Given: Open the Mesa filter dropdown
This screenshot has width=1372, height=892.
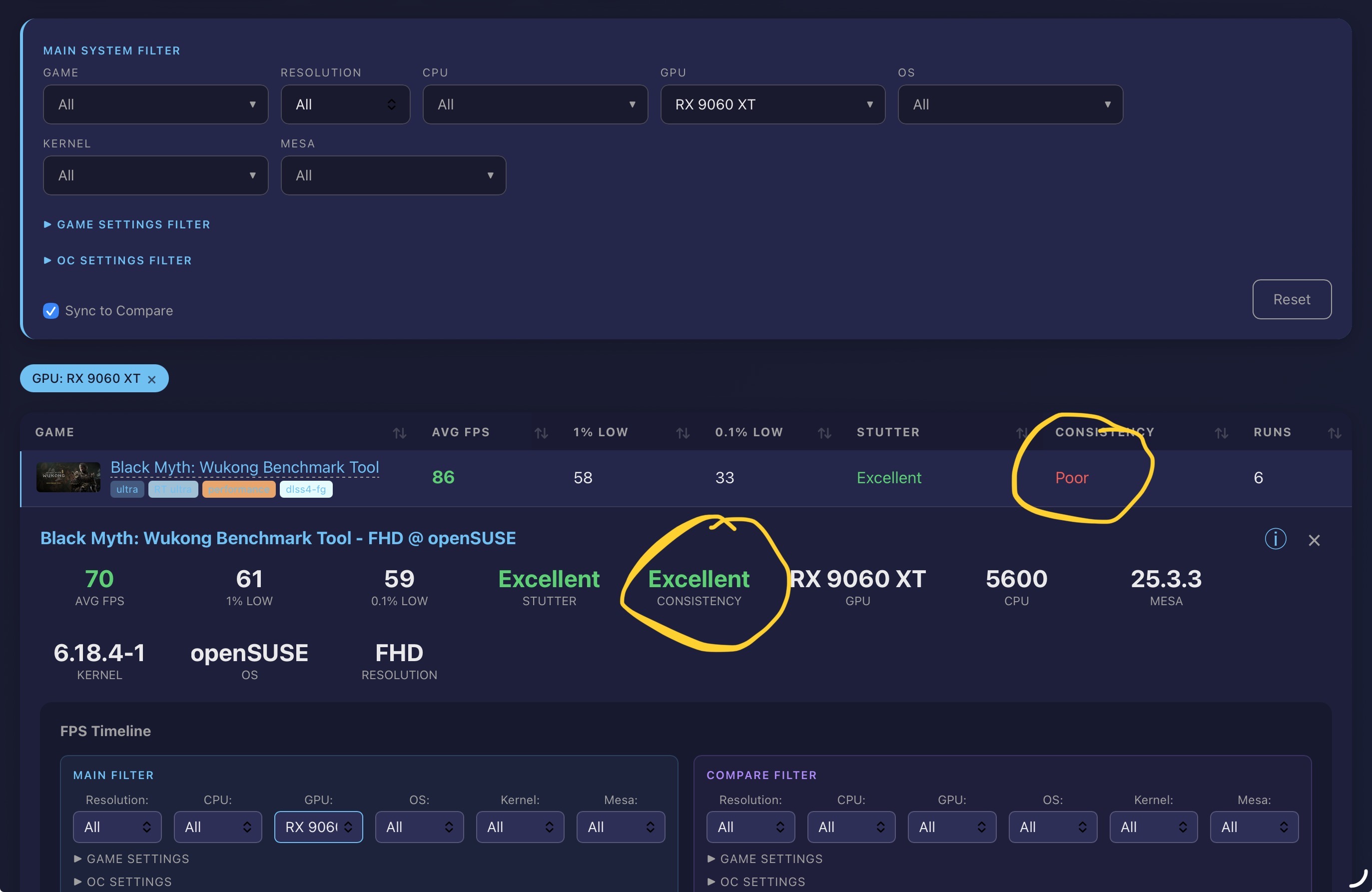Looking at the screenshot, I should pyautogui.click(x=393, y=175).
